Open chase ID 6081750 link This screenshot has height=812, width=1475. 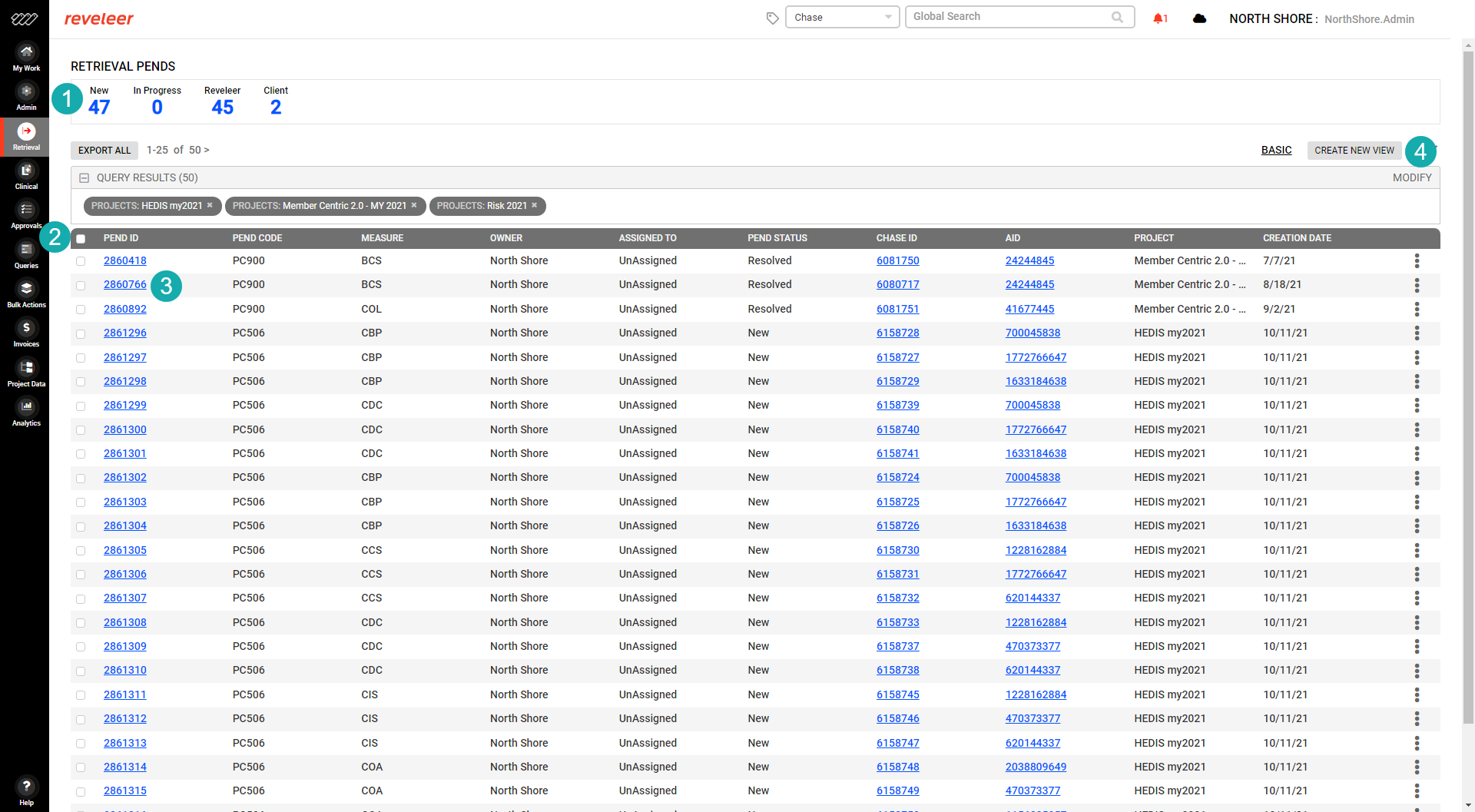(x=897, y=261)
